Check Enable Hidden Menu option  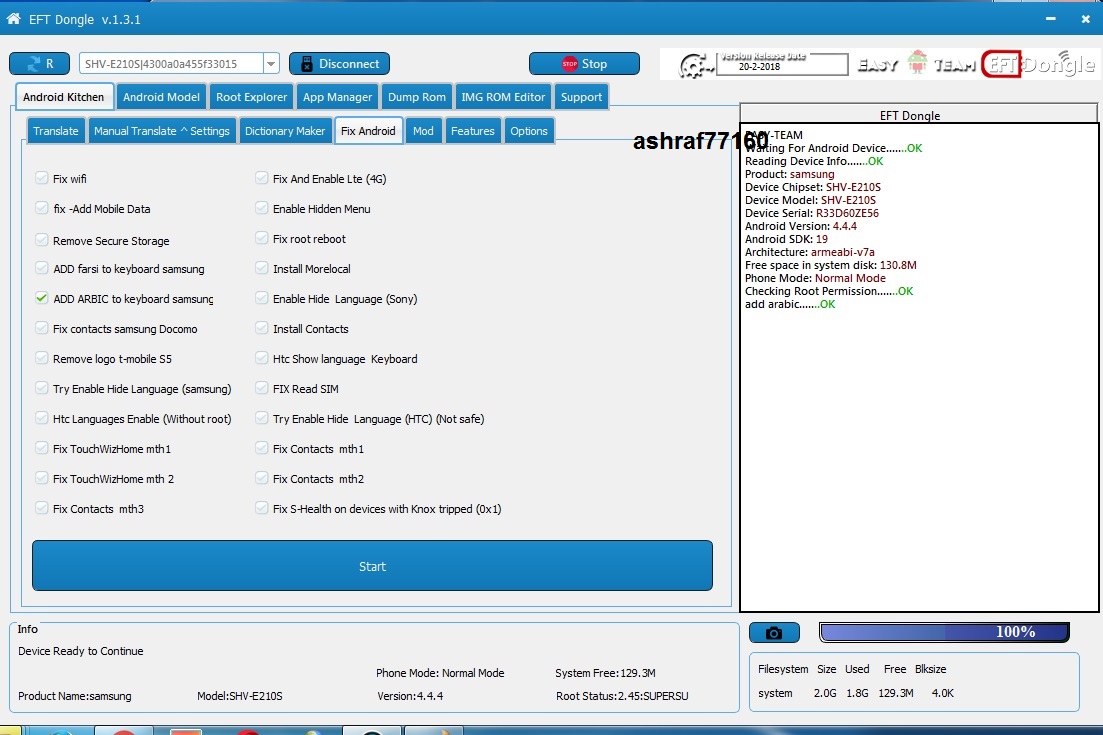(x=262, y=208)
